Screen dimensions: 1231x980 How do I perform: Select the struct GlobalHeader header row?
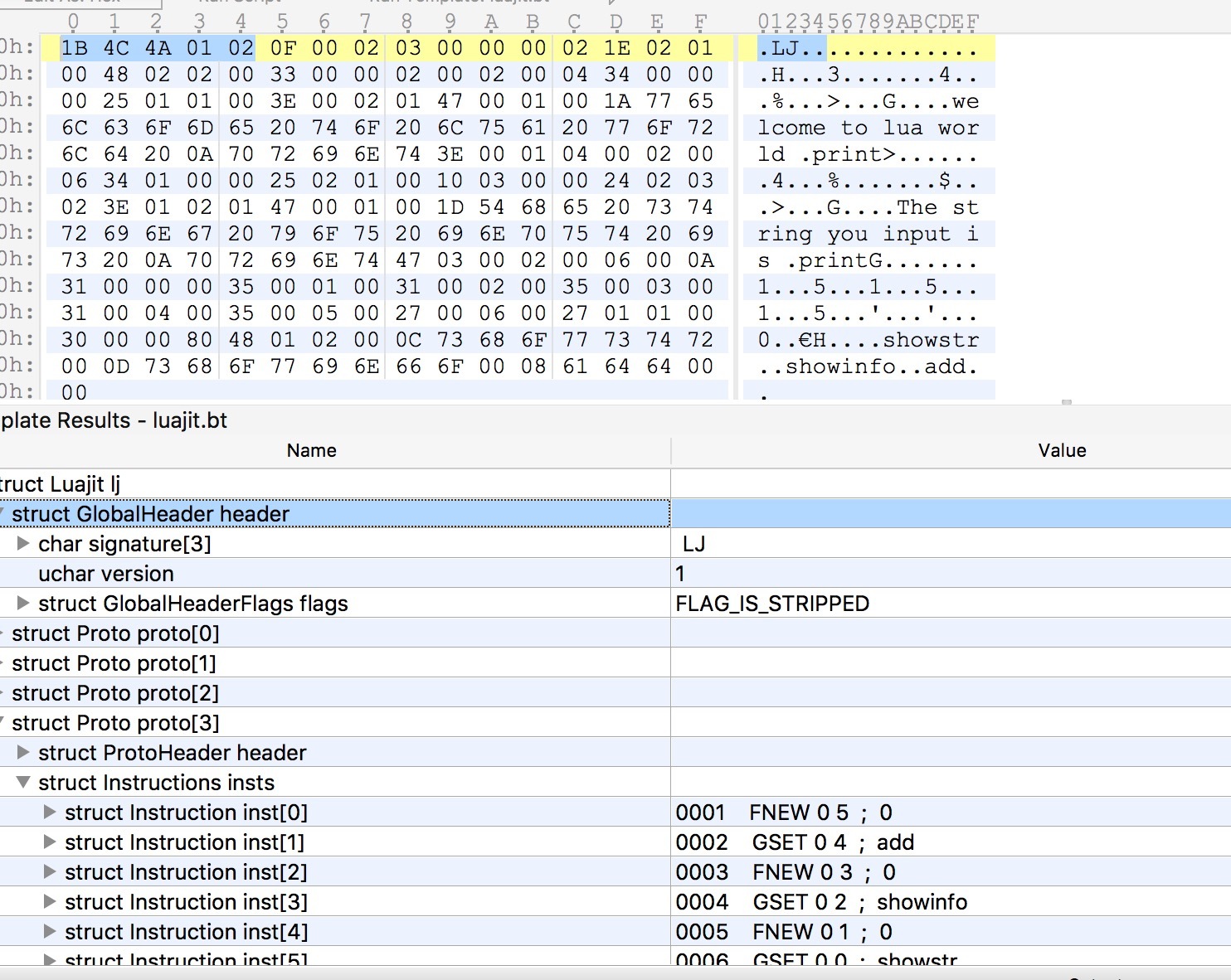tap(150, 514)
